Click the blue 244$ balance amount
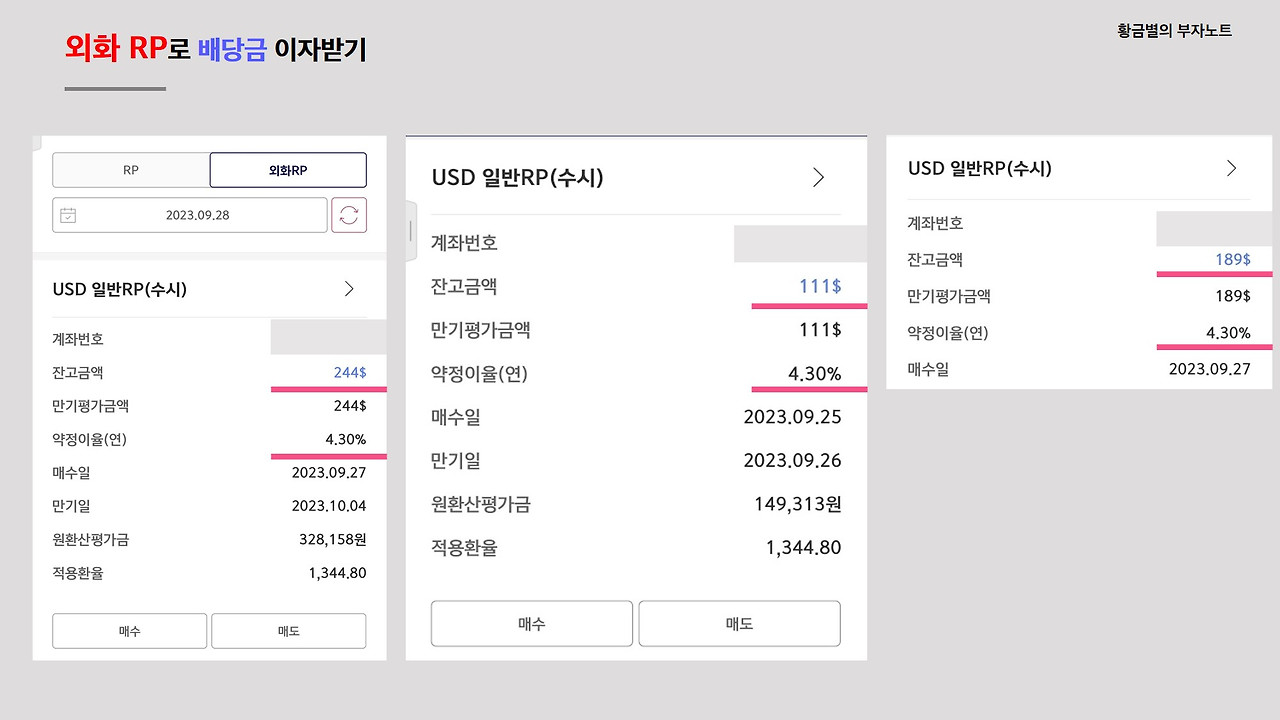The height and width of the screenshot is (720, 1280). coord(350,373)
